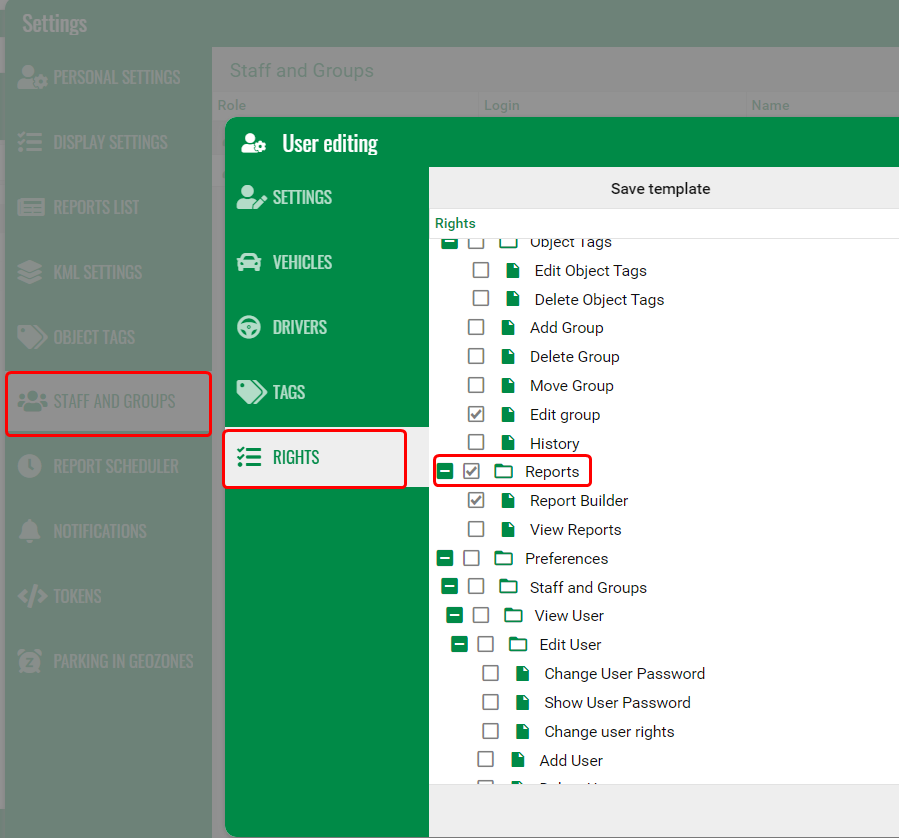Image resolution: width=899 pixels, height=838 pixels.
Task: Click the user-gear icon beside Settings
Action: coord(251,197)
